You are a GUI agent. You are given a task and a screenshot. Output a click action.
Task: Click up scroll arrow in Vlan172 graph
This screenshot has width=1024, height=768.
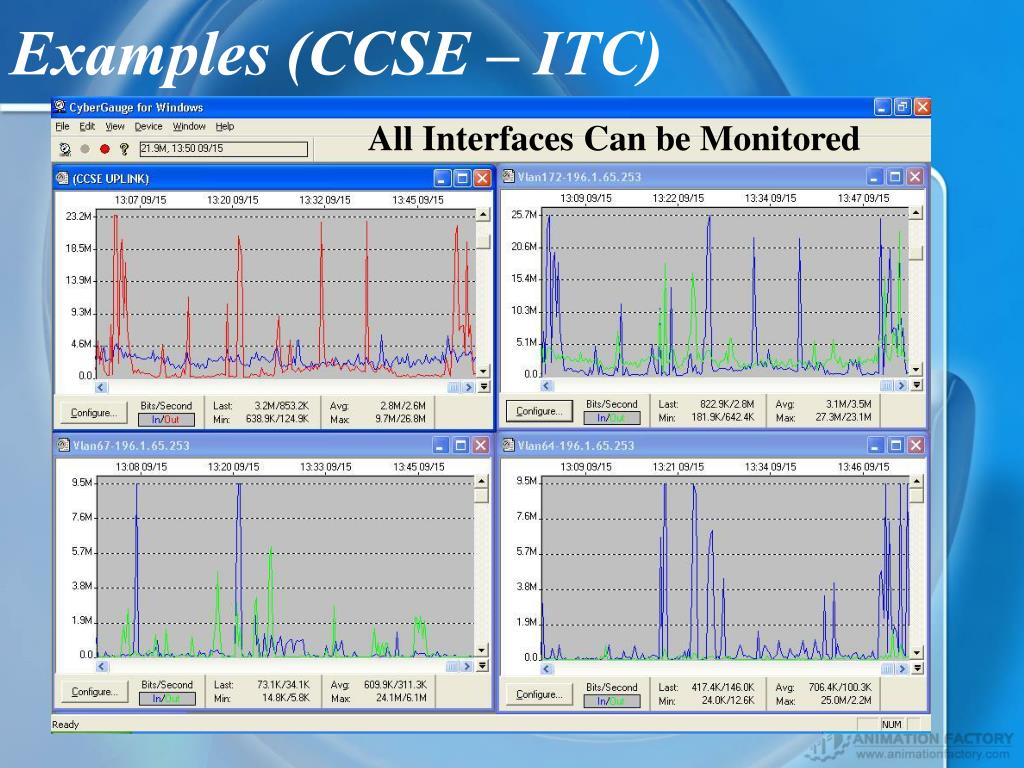pos(916,213)
